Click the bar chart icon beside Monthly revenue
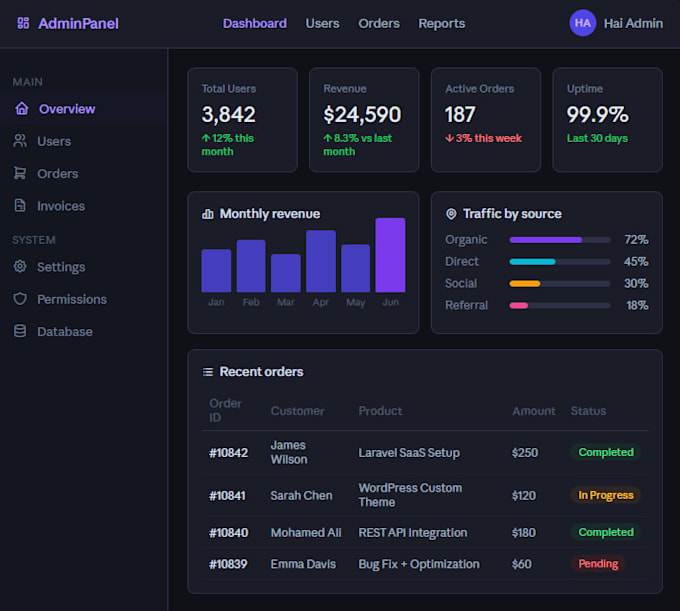The height and width of the screenshot is (611, 680). click(x=208, y=214)
